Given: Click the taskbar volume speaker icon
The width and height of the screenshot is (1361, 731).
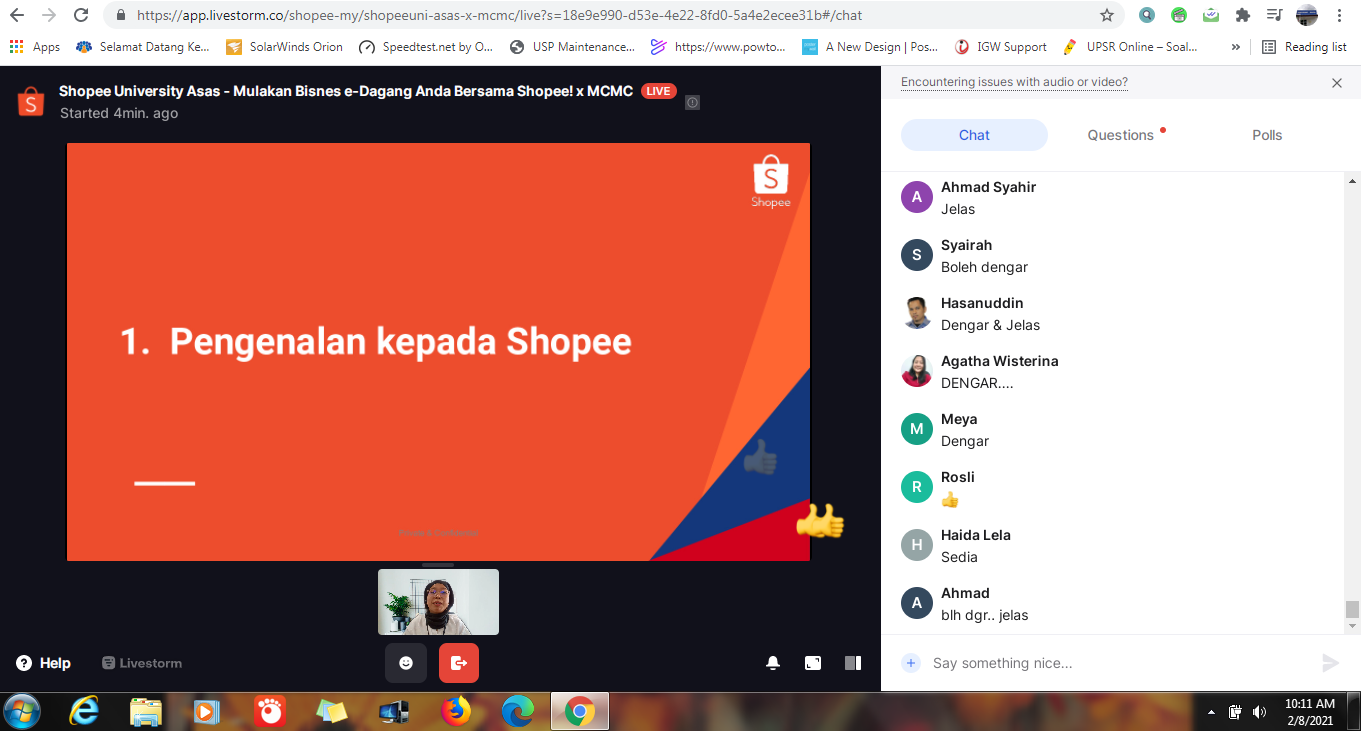Looking at the screenshot, I should coord(1259,712).
